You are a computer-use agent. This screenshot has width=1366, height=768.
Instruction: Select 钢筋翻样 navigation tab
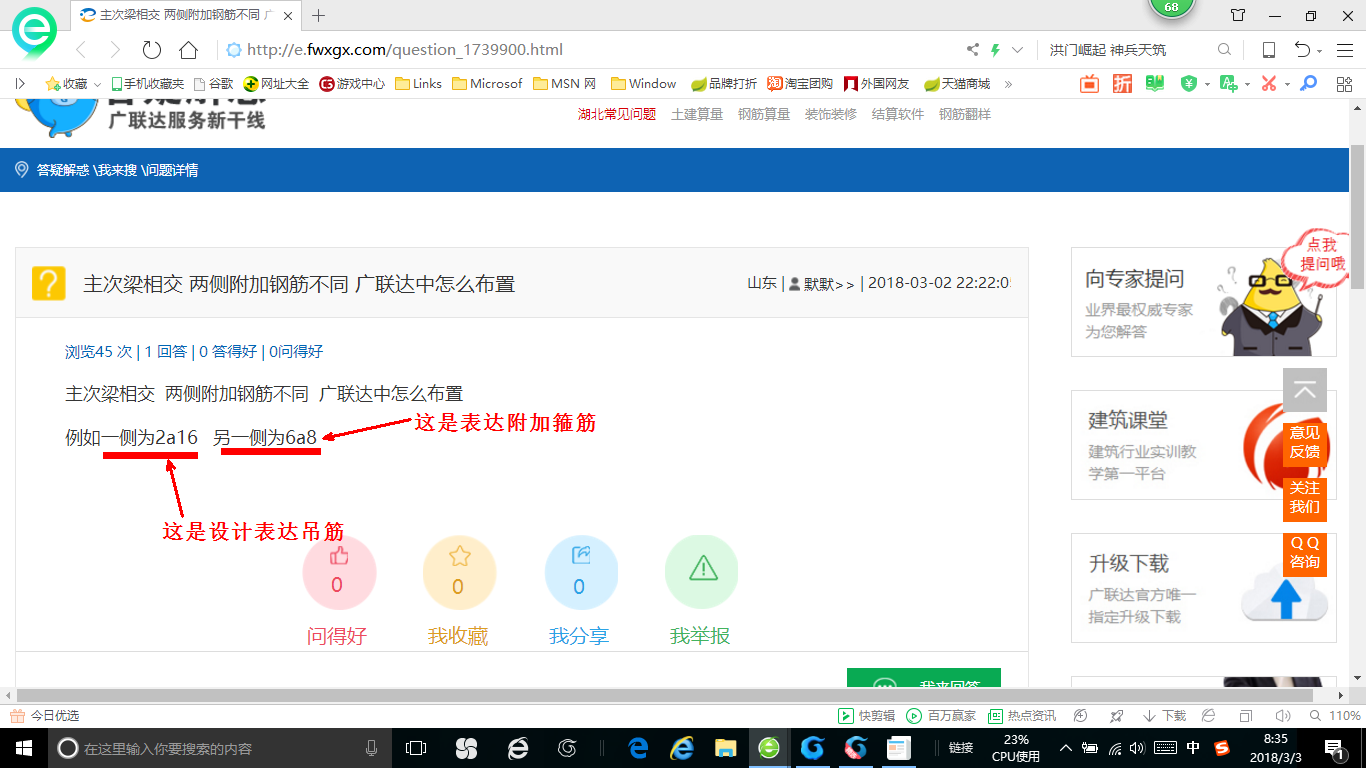coord(965,114)
